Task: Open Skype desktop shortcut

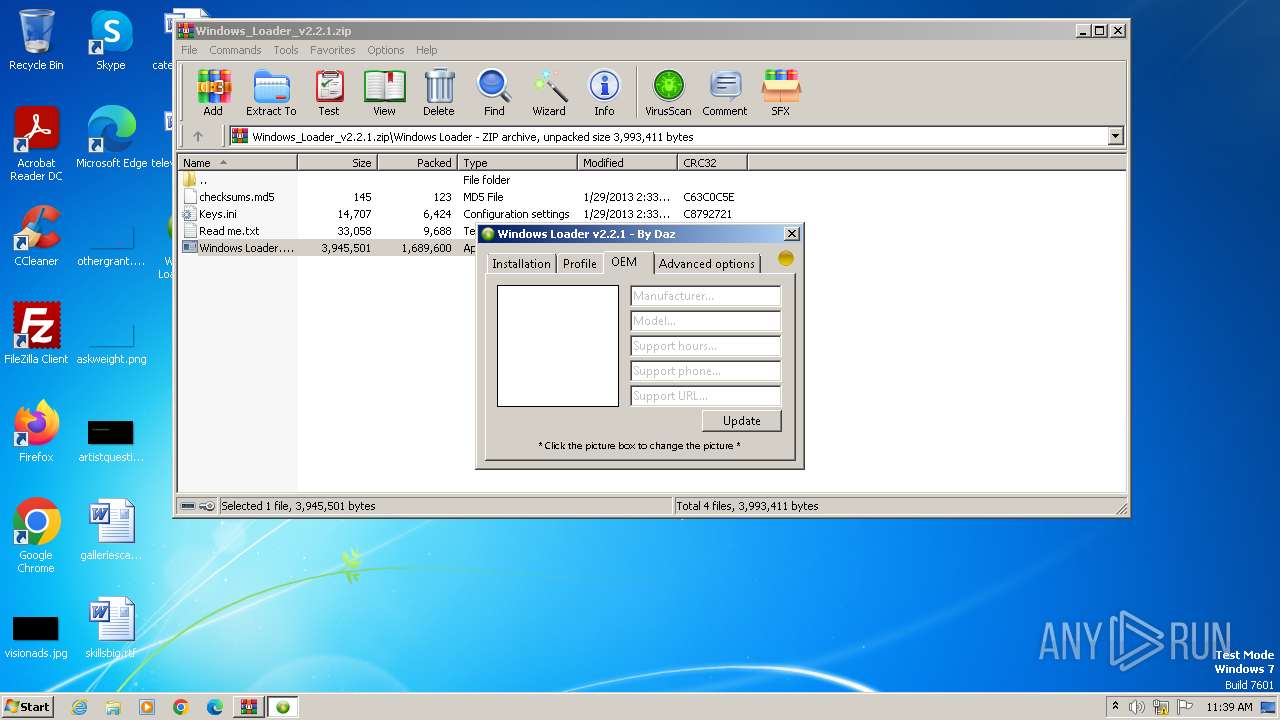Action: [110, 40]
